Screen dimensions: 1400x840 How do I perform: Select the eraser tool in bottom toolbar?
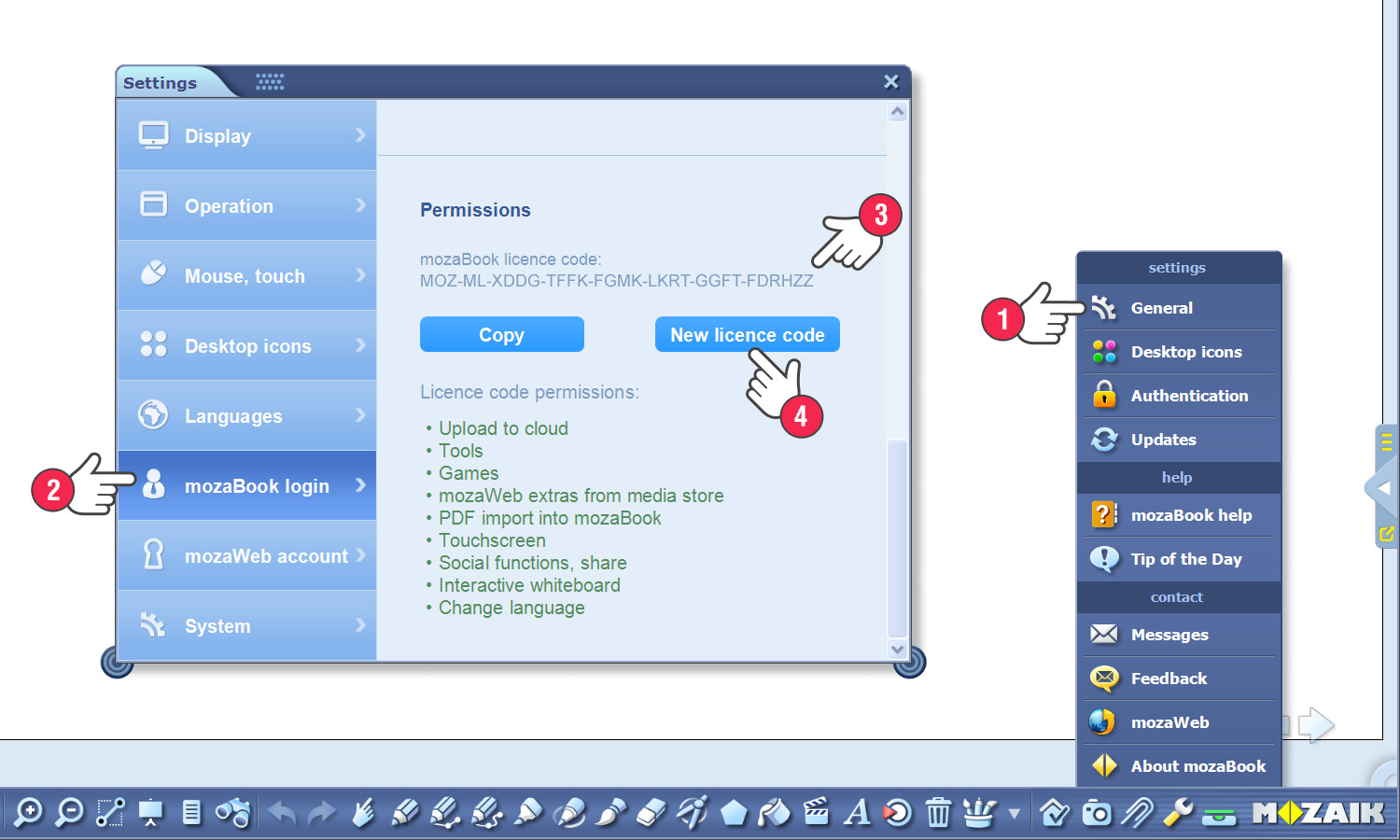651,813
